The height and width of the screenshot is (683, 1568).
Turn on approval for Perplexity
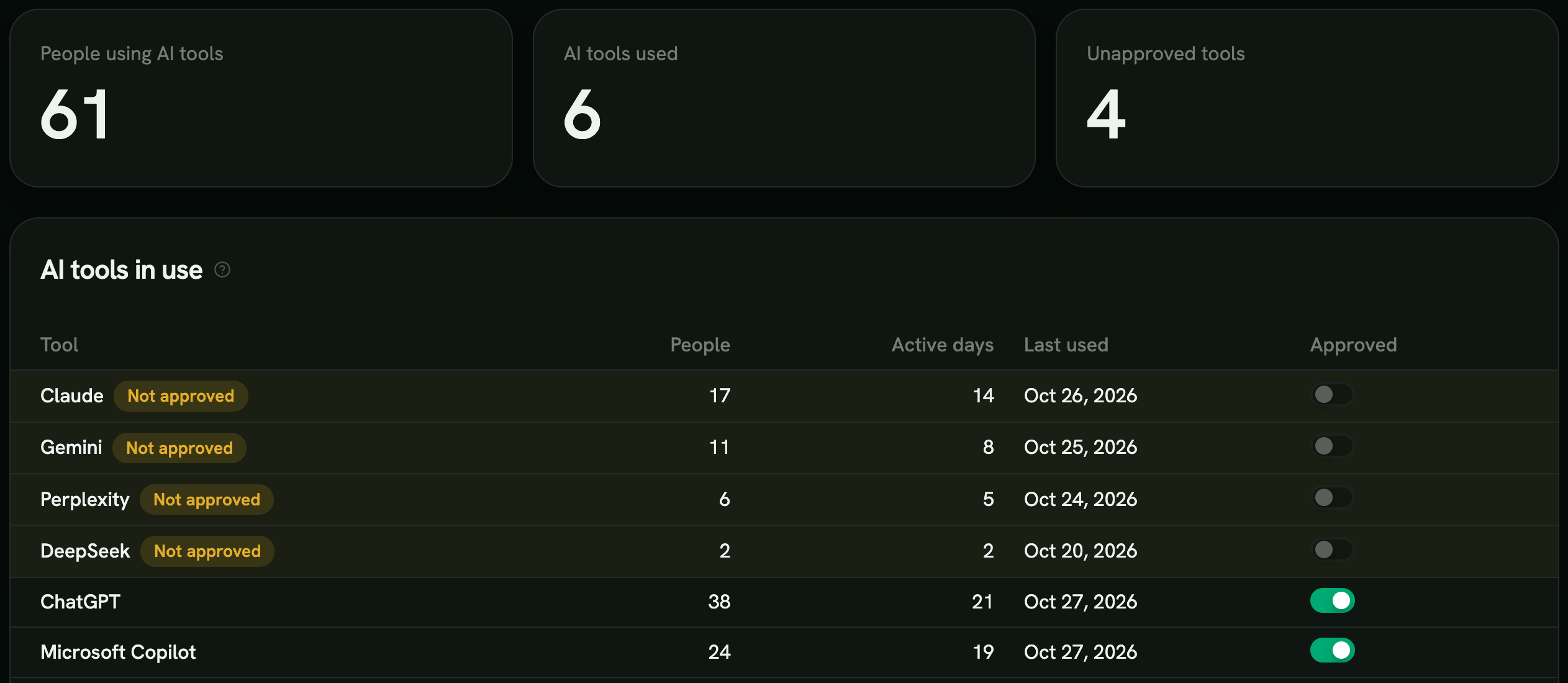pyautogui.click(x=1332, y=498)
